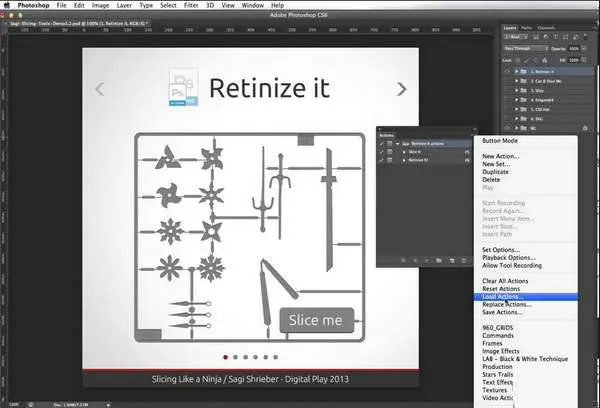Expand the BG layer group

click(x=517, y=129)
